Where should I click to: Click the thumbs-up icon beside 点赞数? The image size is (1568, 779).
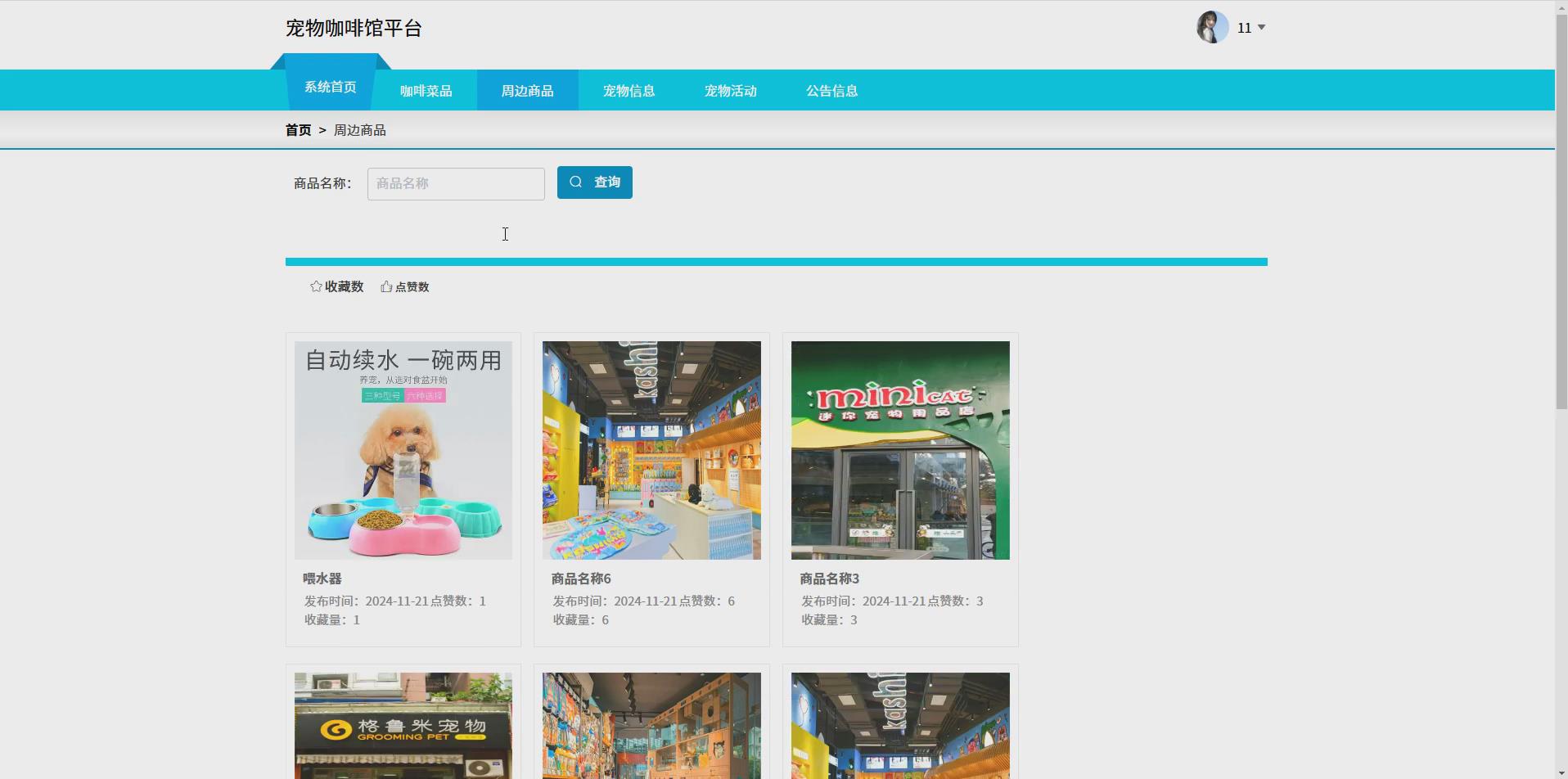(385, 286)
